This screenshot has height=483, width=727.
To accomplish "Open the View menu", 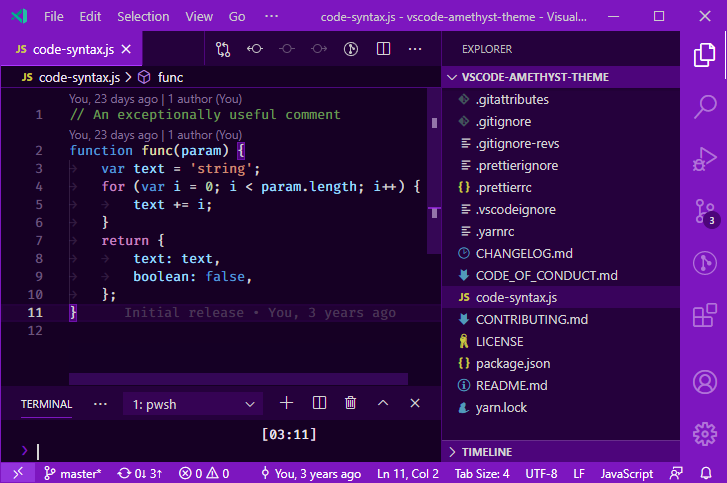I will tap(199, 17).
